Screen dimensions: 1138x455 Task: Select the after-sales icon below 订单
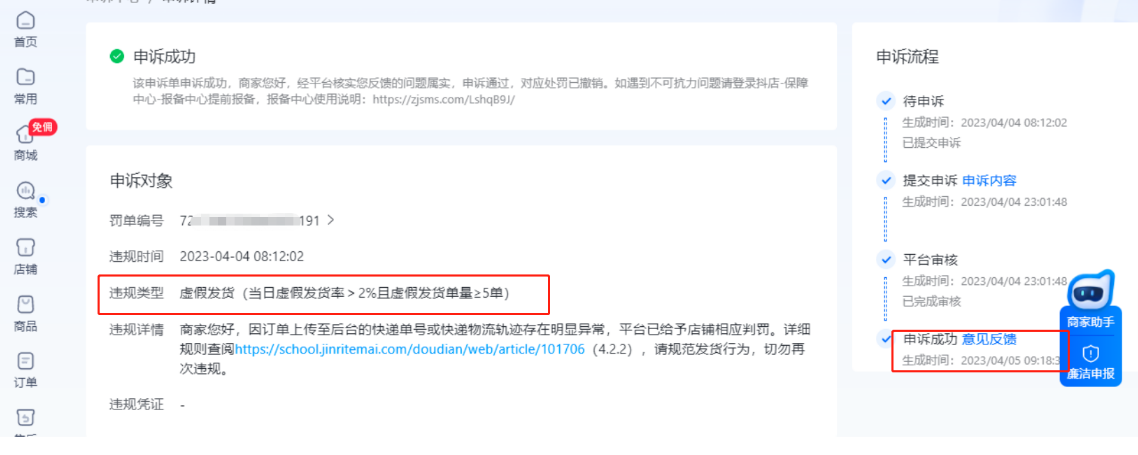[x=25, y=418]
